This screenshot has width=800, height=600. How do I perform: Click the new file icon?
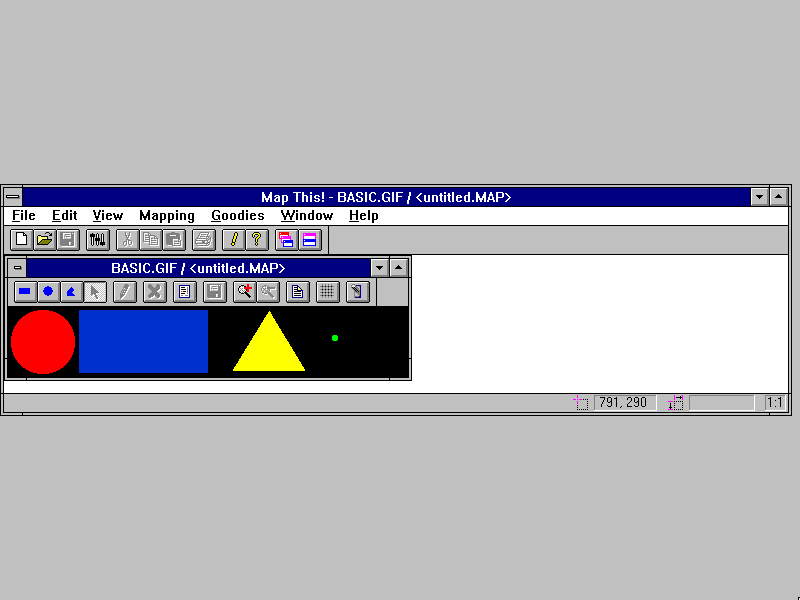(x=21, y=239)
